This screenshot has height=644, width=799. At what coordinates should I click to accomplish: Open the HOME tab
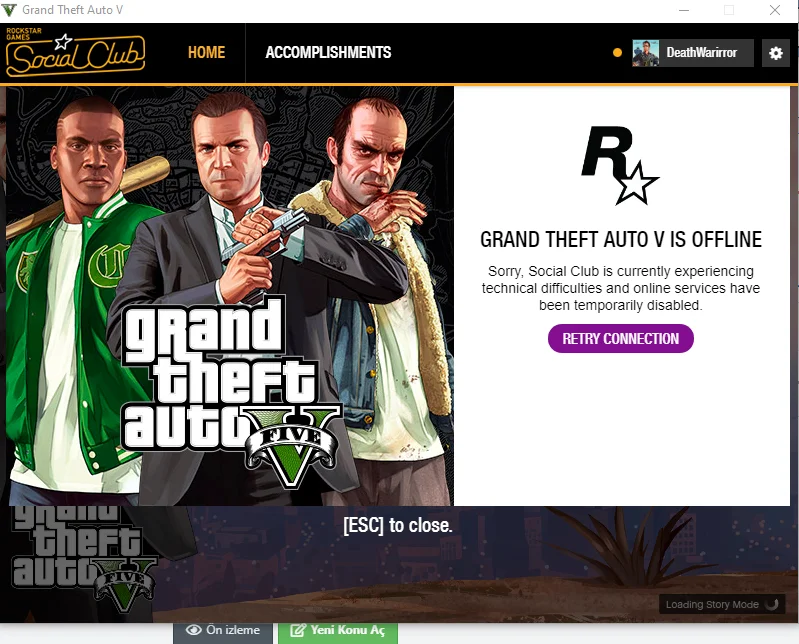[206, 52]
